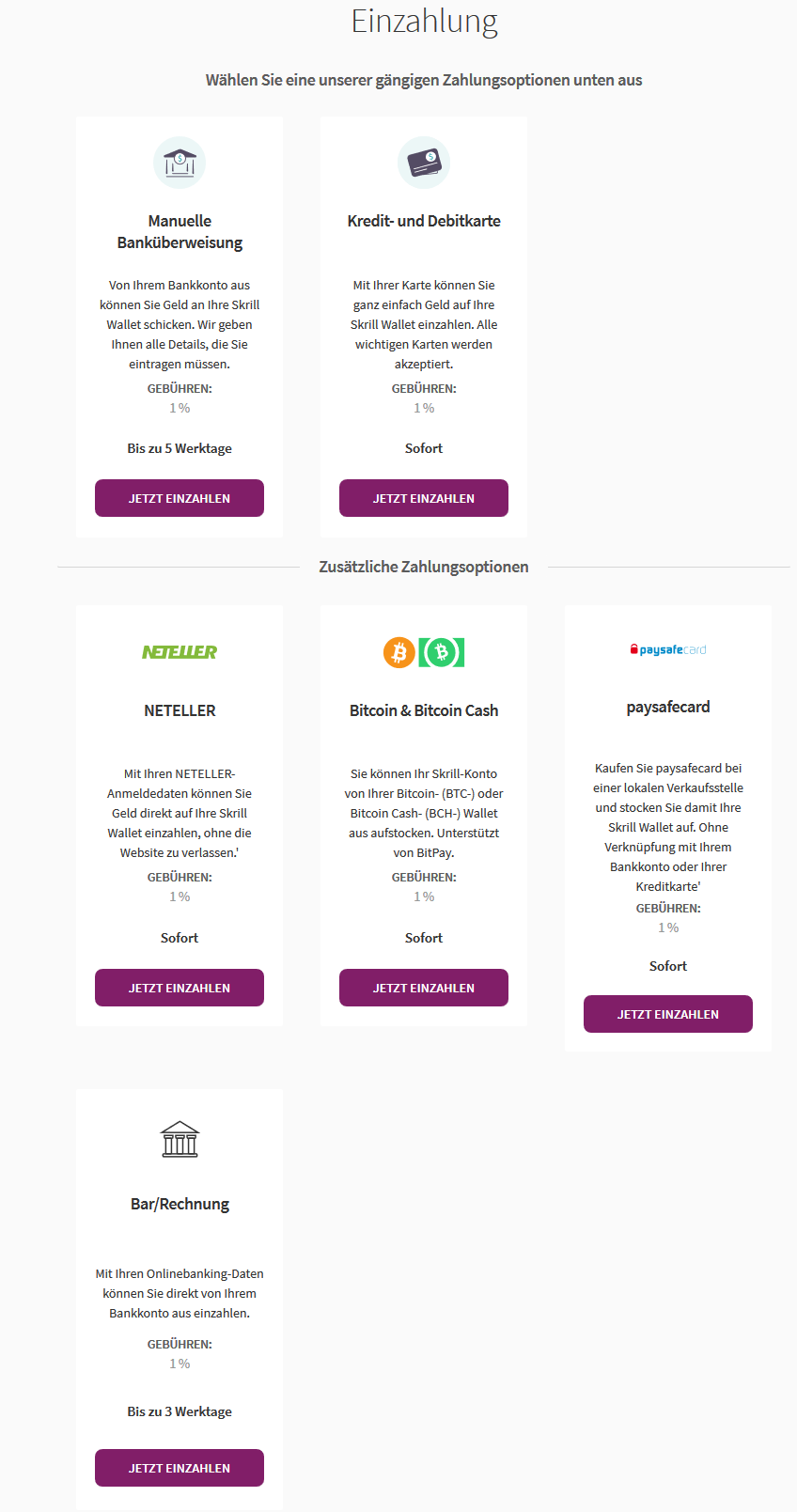797x1512 pixels.
Task: Select the Manuelle Banküberweisung heading
Action: (180, 232)
